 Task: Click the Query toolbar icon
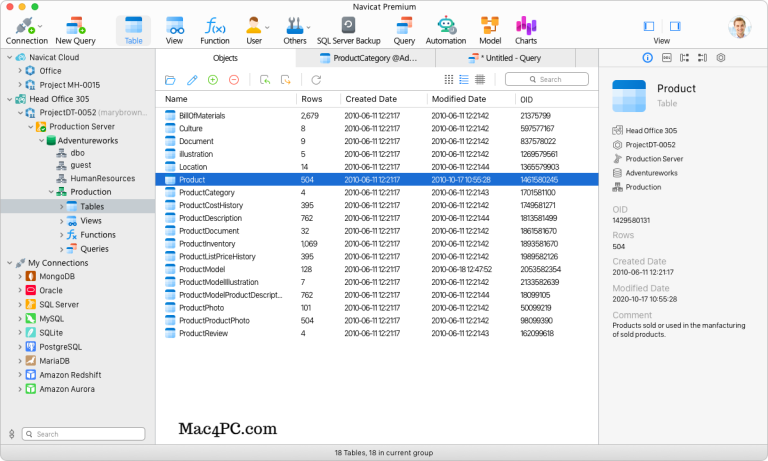[x=404, y=31]
